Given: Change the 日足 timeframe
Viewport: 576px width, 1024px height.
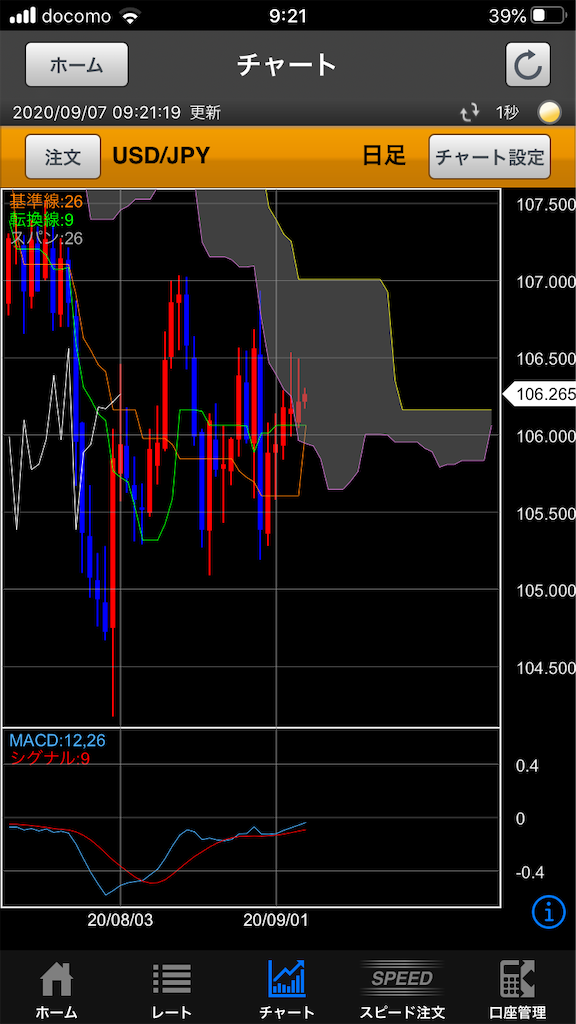Looking at the screenshot, I should [385, 156].
